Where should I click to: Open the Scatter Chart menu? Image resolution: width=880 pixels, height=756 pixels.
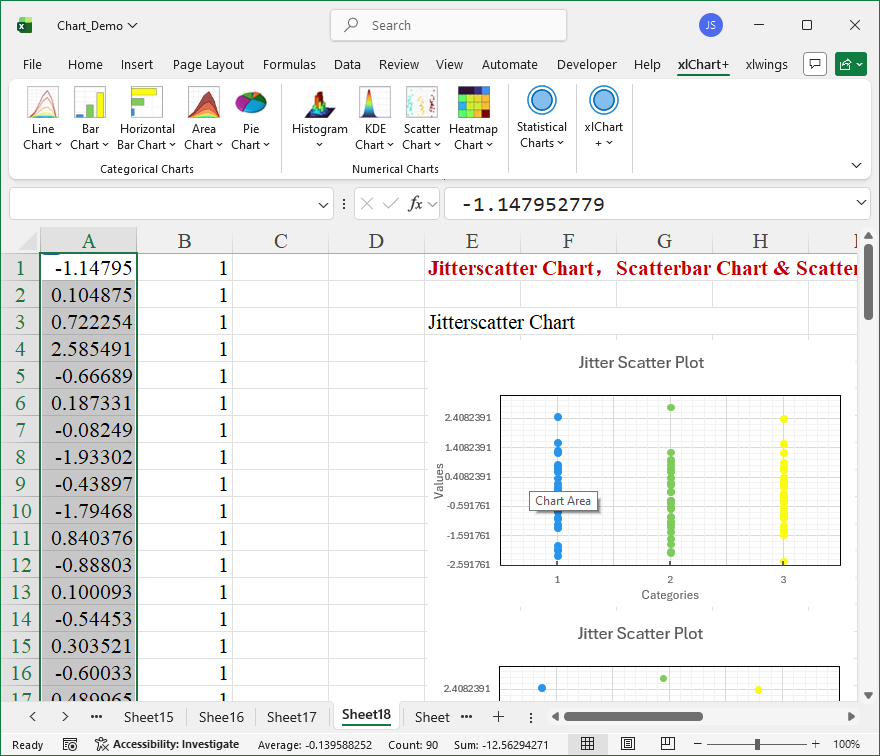(x=422, y=144)
